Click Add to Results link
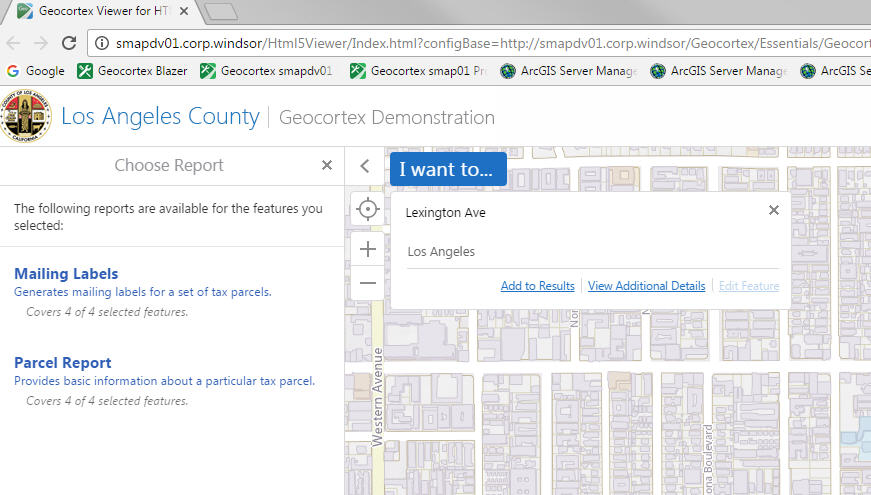Viewport: 871px width, 495px height. tap(538, 286)
